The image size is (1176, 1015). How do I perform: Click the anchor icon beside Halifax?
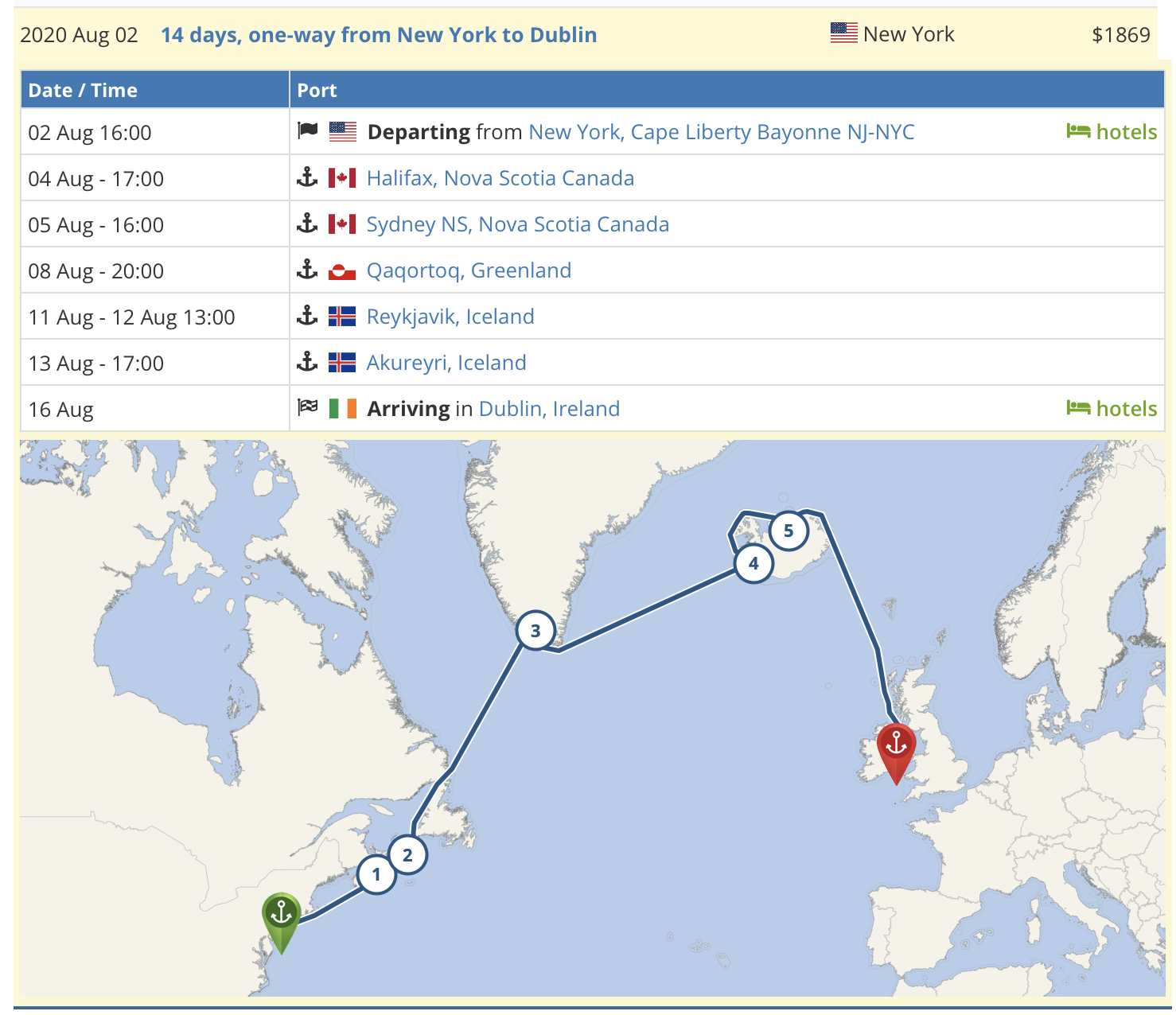310,178
